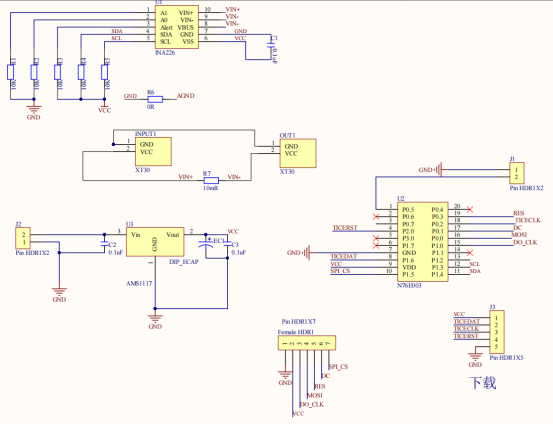Click SPI_CS label under Female HDR1
This screenshot has width=553, height=424.
338,367
